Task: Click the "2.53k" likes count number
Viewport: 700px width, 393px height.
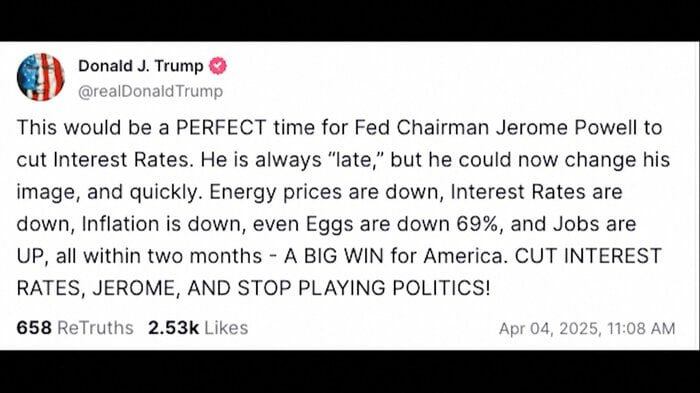Action: pyautogui.click(x=173, y=328)
